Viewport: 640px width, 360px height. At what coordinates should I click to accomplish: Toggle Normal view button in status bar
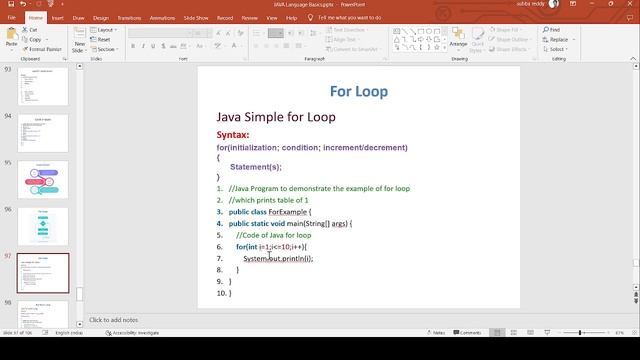tap(497, 333)
